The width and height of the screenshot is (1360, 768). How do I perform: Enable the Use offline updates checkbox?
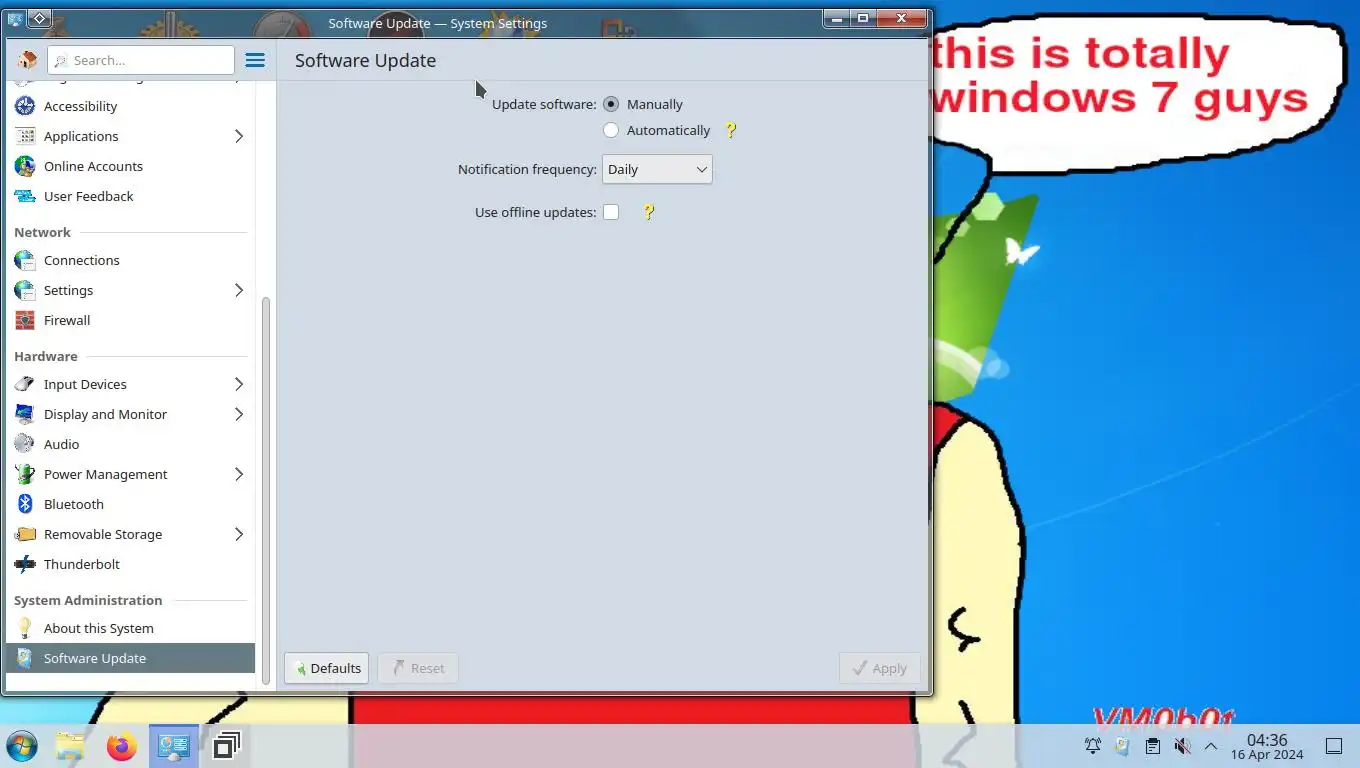pyautogui.click(x=611, y=212)
